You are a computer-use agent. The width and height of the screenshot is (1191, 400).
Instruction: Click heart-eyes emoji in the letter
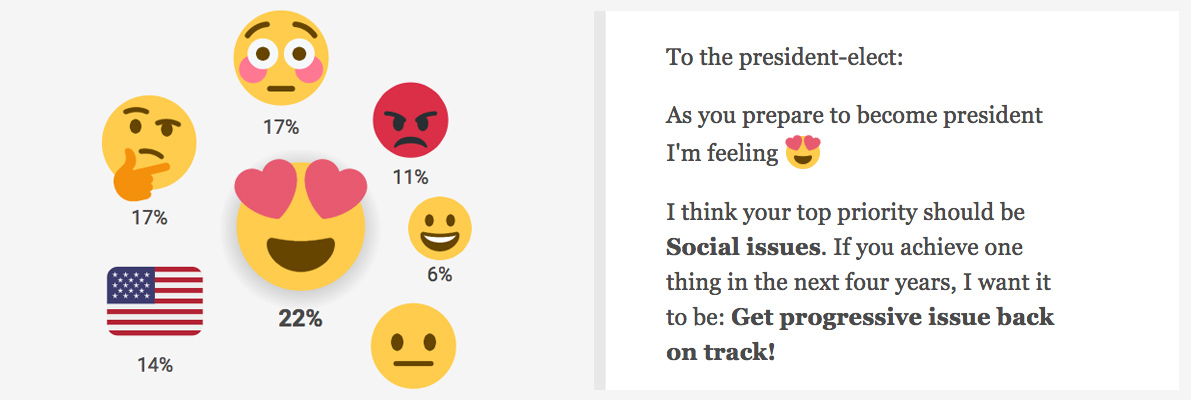pos(804,152)
